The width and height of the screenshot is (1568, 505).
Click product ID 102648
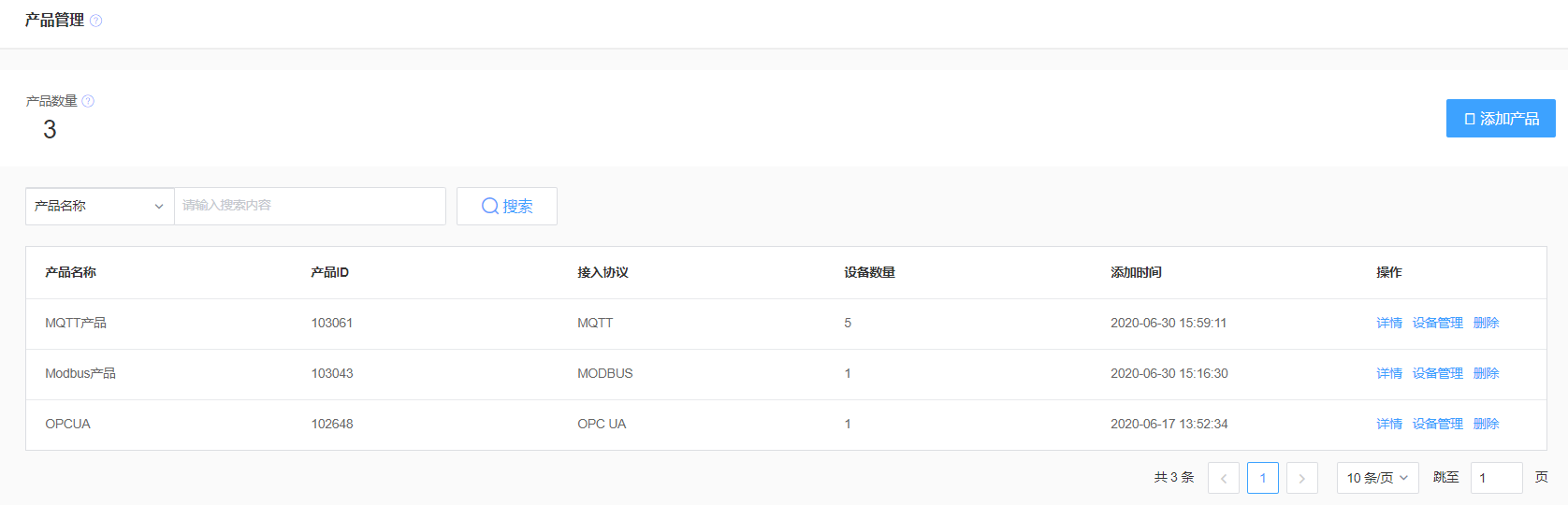click(332, 424)
